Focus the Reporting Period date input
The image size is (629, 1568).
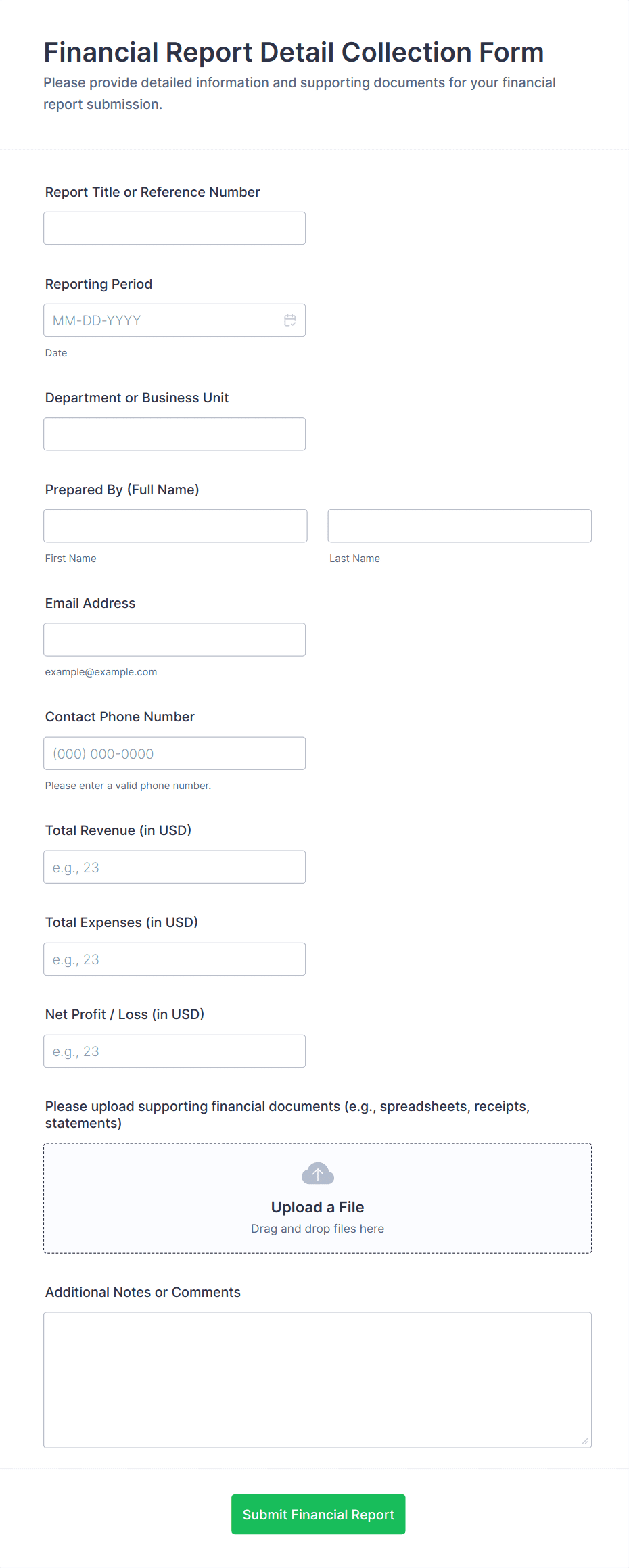[x=162, y=320]
